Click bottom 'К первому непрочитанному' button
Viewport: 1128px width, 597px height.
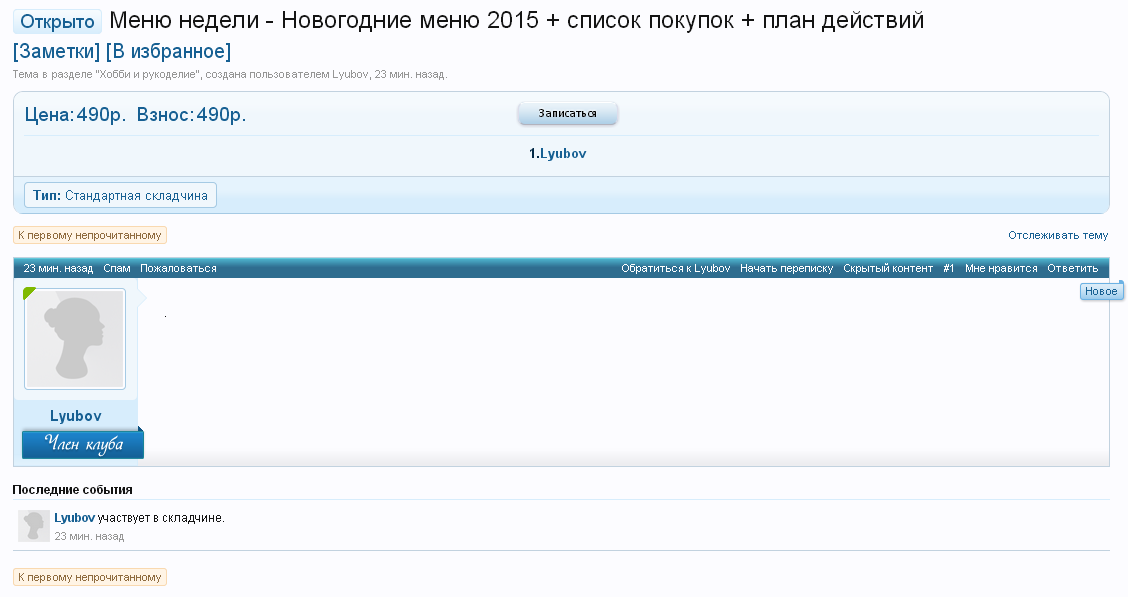pyautogui.click(x=90, y=577)
